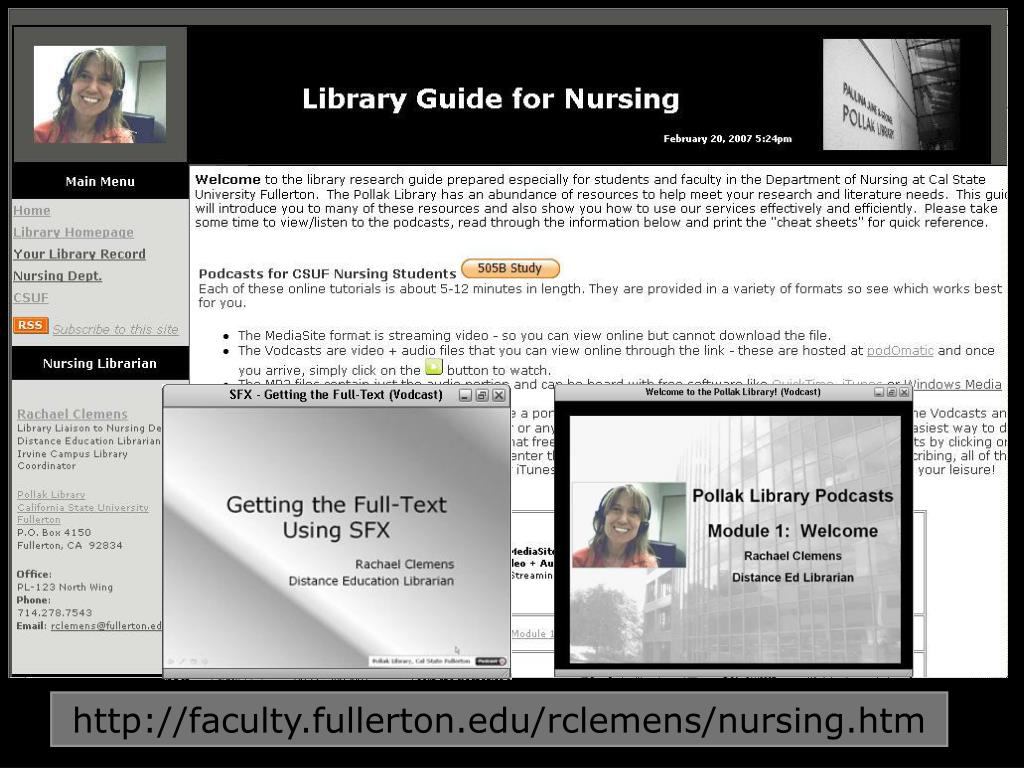1024x768 pixels.
Task: Click the rclemens@fullerton email link
Action: [x=106, y=626]
